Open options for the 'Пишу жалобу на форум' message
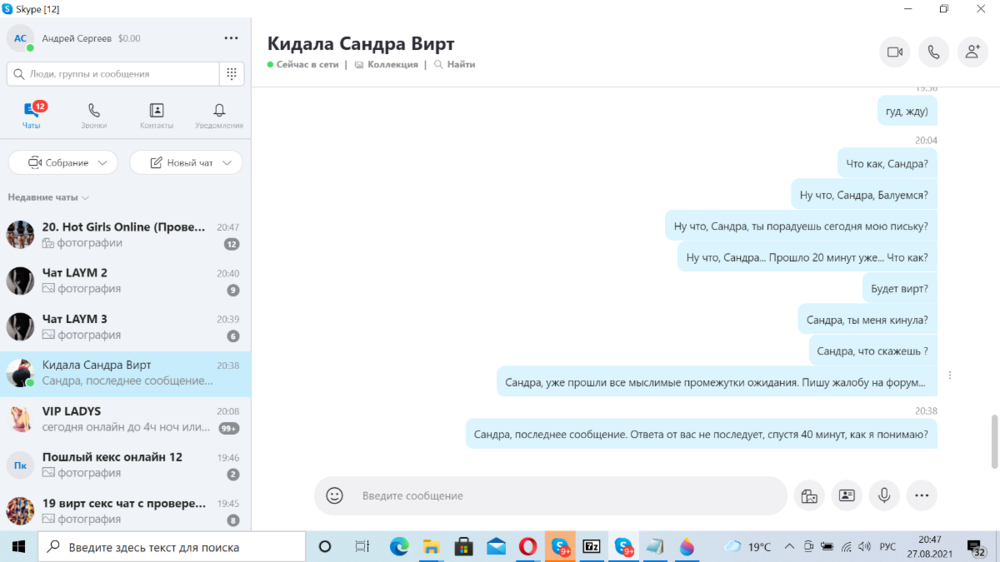The image size is (1000, 562). [x=950, y=376]
